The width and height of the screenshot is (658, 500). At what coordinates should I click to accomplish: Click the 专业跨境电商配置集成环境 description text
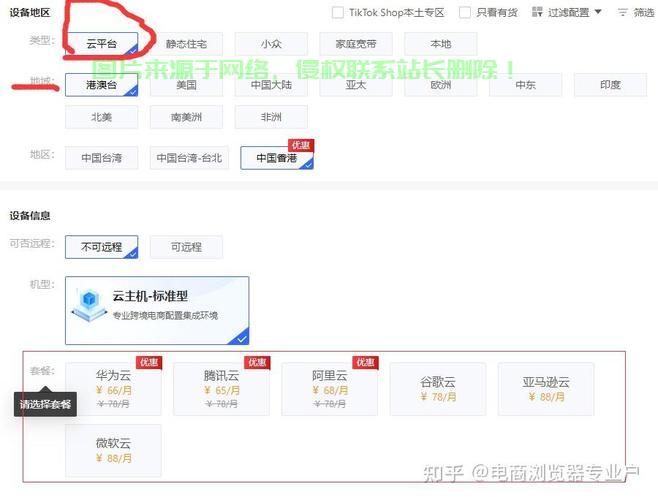(165, 315)
